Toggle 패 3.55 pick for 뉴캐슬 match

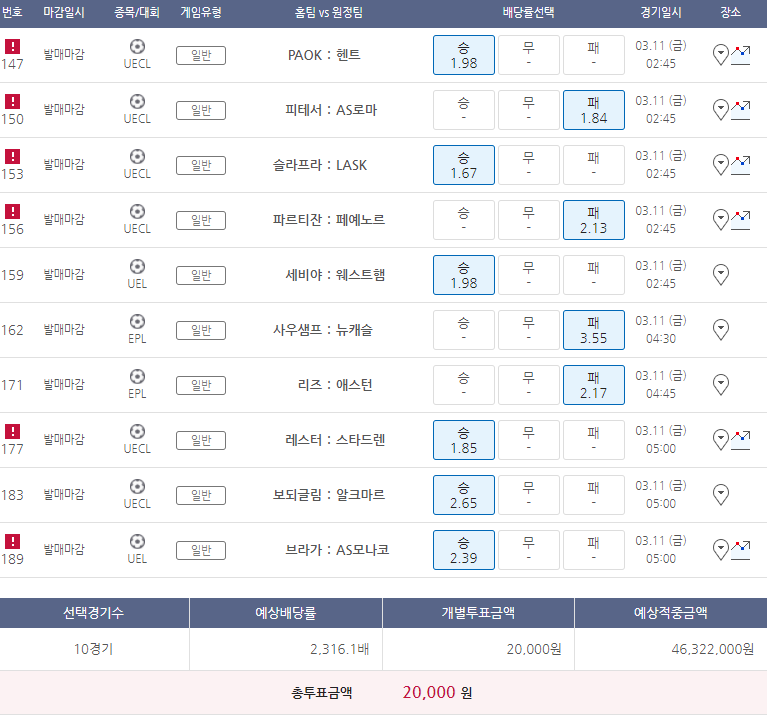point(593,330)
